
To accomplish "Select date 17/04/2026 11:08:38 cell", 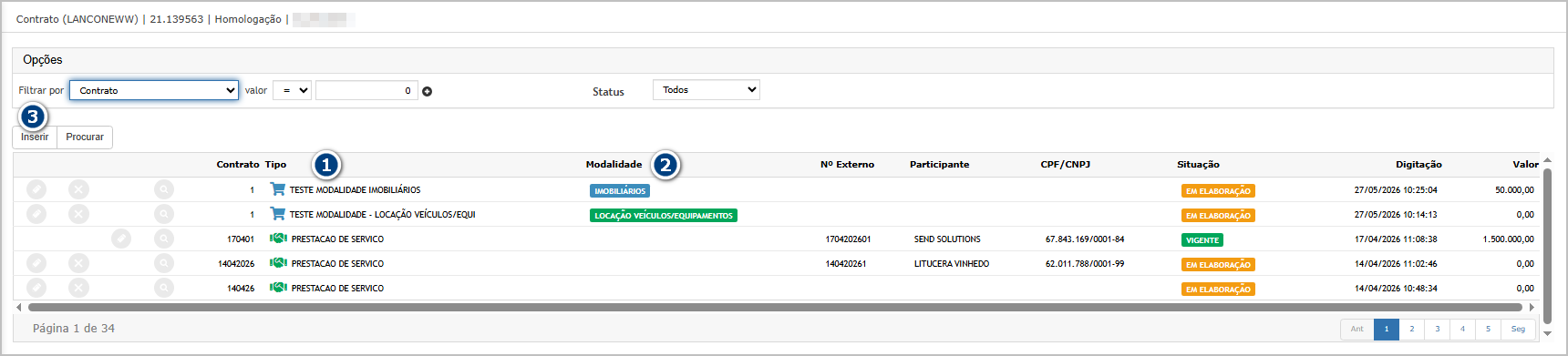I will point(1396,239).
